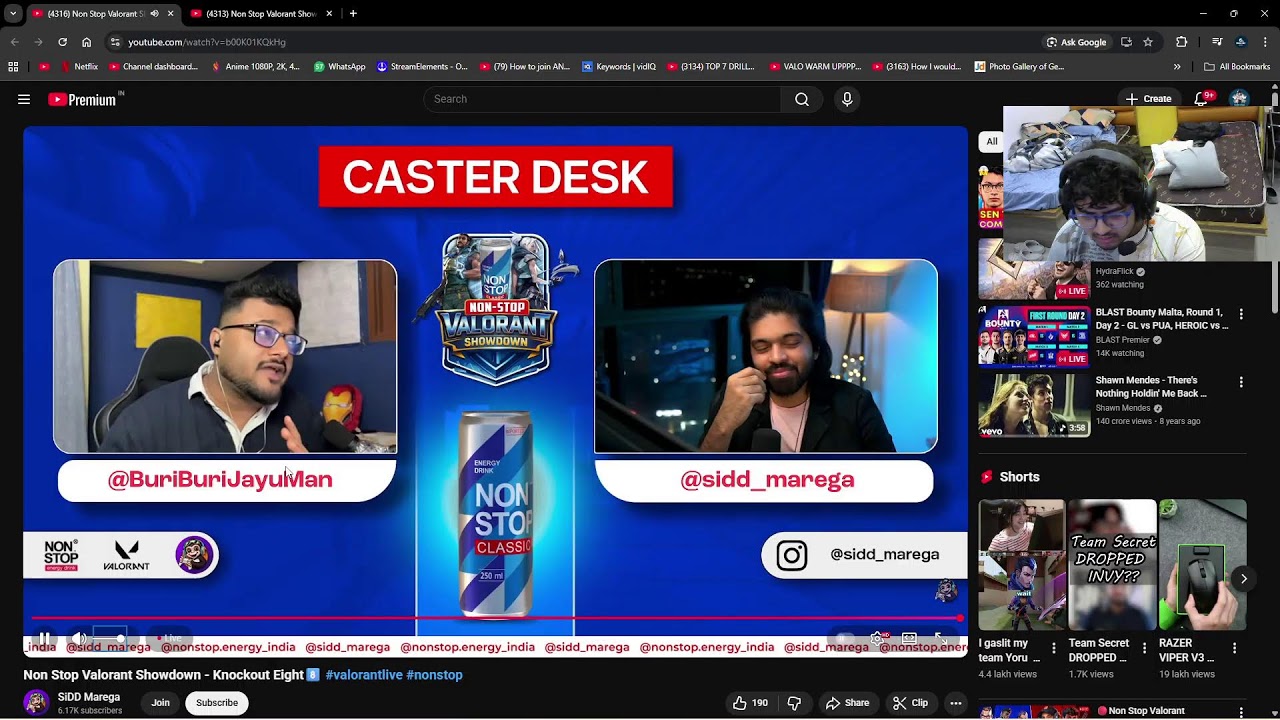Open BLAST Bounty Malta video thumbnail
This screenshot has width=1280, height=720.
click(x=1033, y=336)
